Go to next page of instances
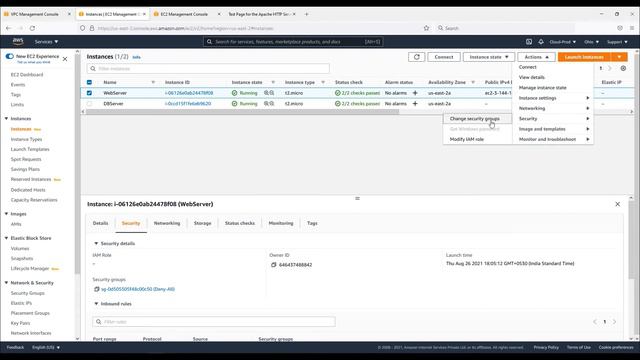The image size is (640, 360). [610, 68]
